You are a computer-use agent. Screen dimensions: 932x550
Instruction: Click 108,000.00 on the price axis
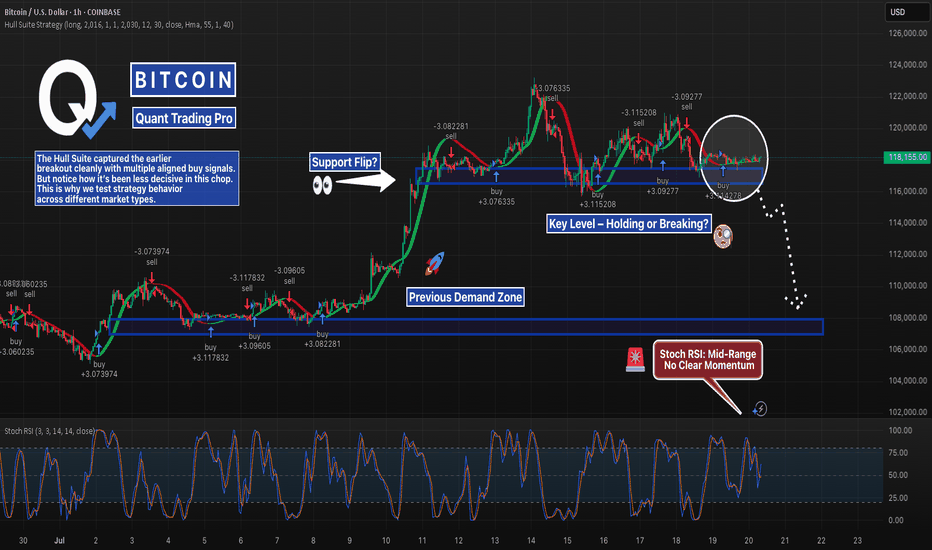click(x=908, y=318)
